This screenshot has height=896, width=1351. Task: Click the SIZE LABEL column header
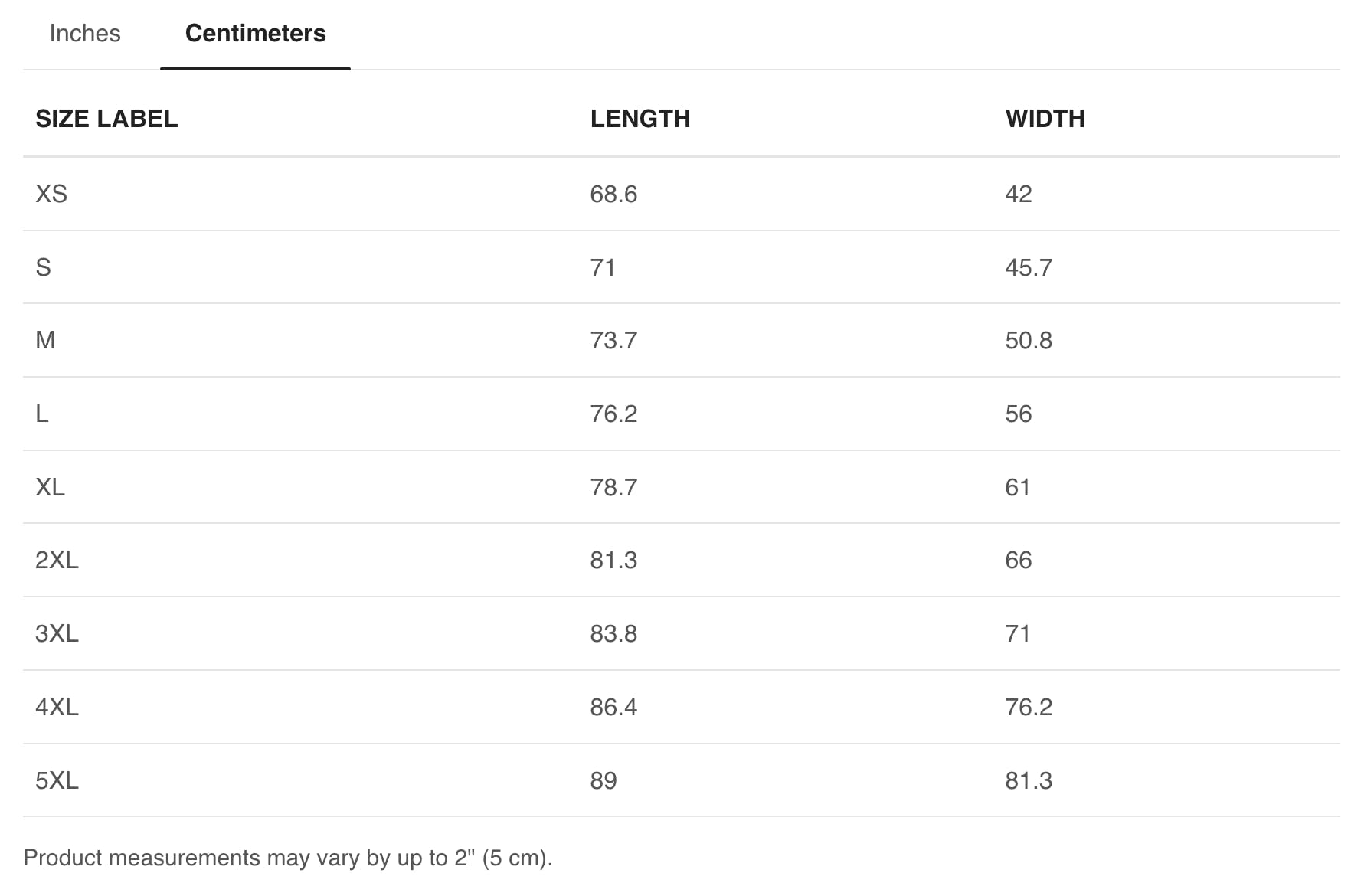(106, 119)
